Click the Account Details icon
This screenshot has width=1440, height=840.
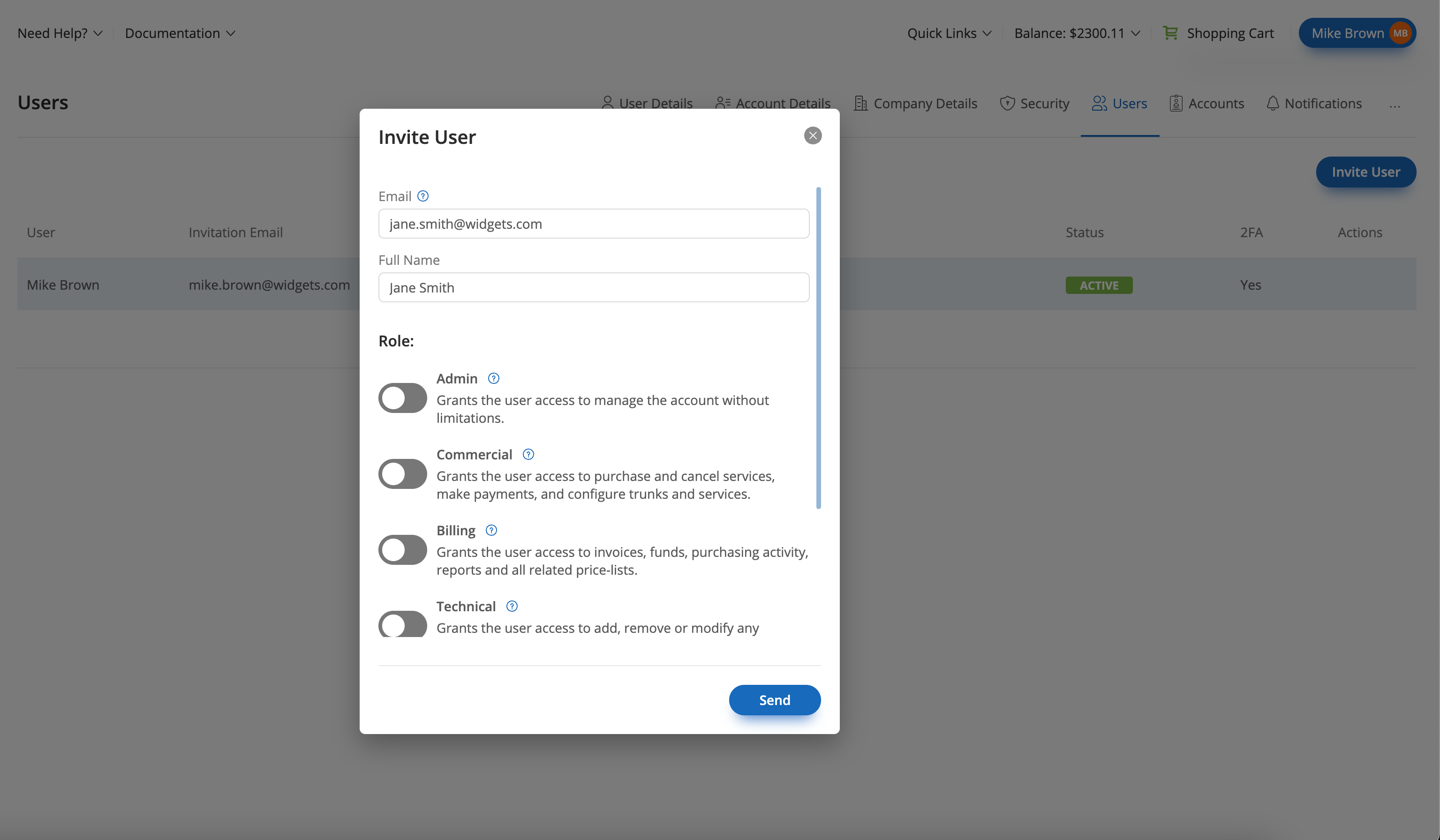click(x=723, y=103)
